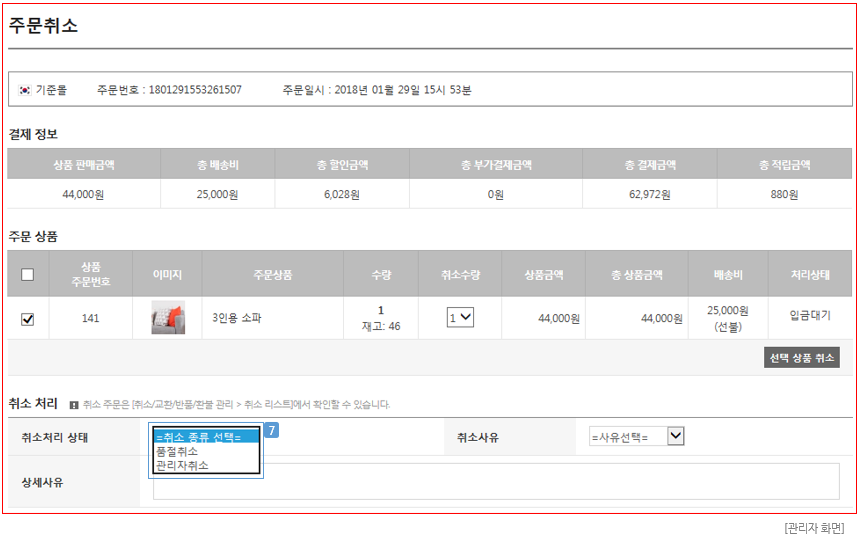
Task: Focus the 상세사유 detail text field
Action: coord(496,482)
